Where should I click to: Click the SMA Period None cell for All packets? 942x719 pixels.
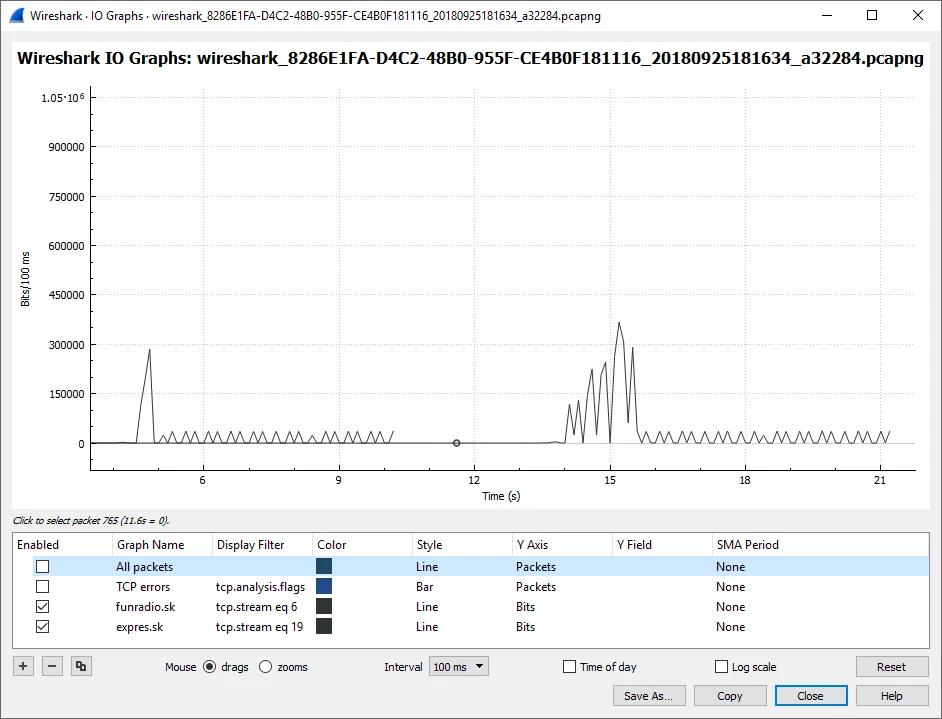click(731, 566)
